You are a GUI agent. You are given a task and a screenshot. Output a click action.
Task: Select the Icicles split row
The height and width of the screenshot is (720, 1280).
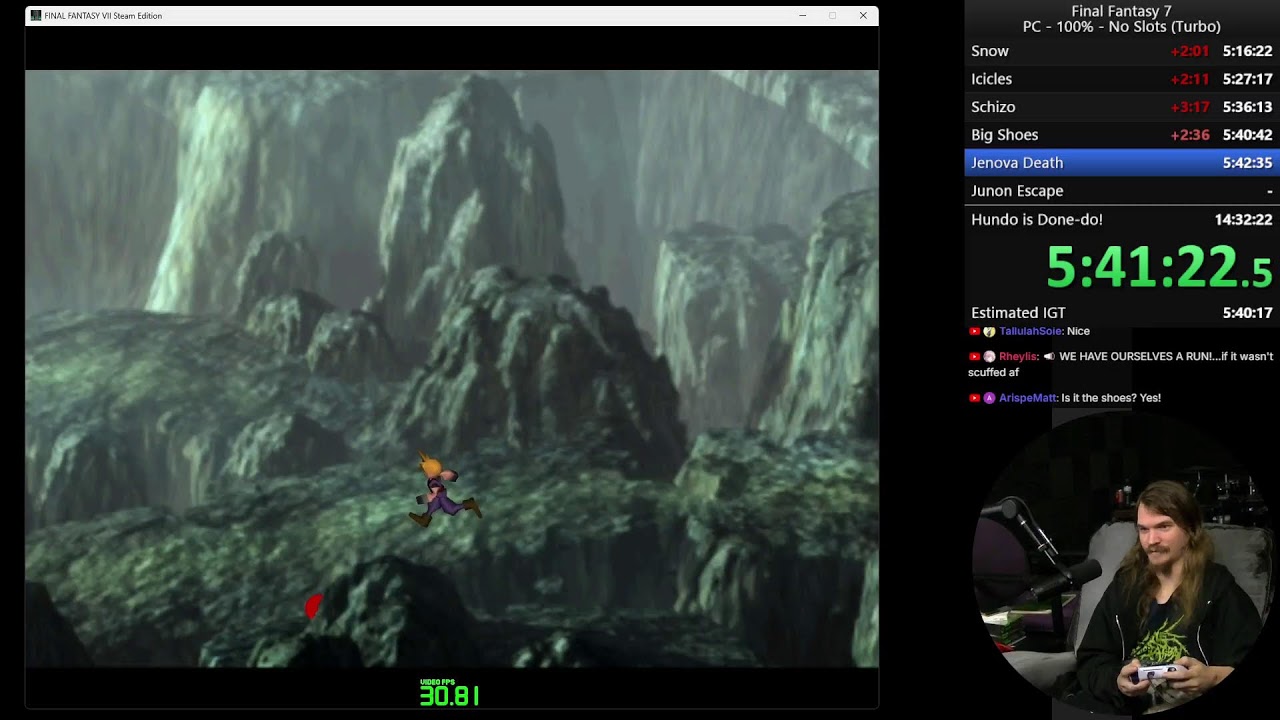coord(1122,79)
